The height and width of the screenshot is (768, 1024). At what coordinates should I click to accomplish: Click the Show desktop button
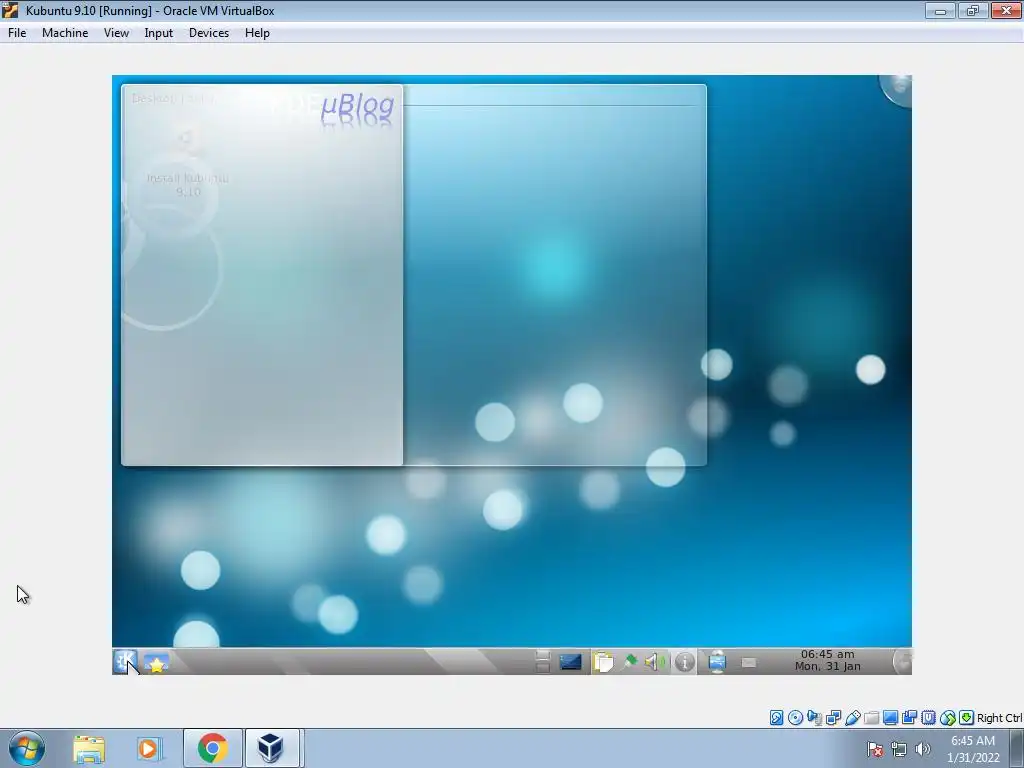1017,748
